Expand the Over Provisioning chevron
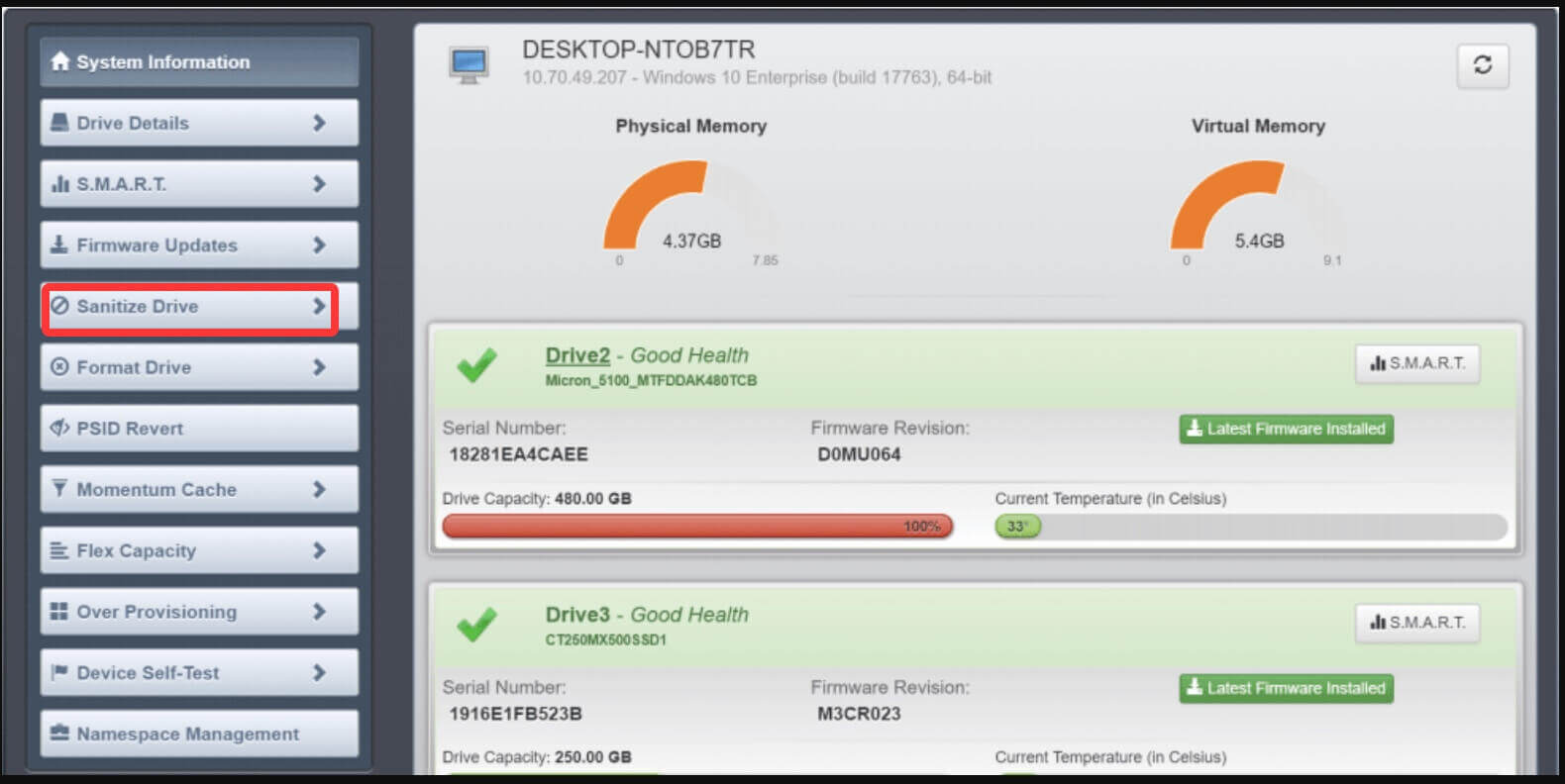The width and height of the screenshot is (1565, 784). click(x=319, y=611)
